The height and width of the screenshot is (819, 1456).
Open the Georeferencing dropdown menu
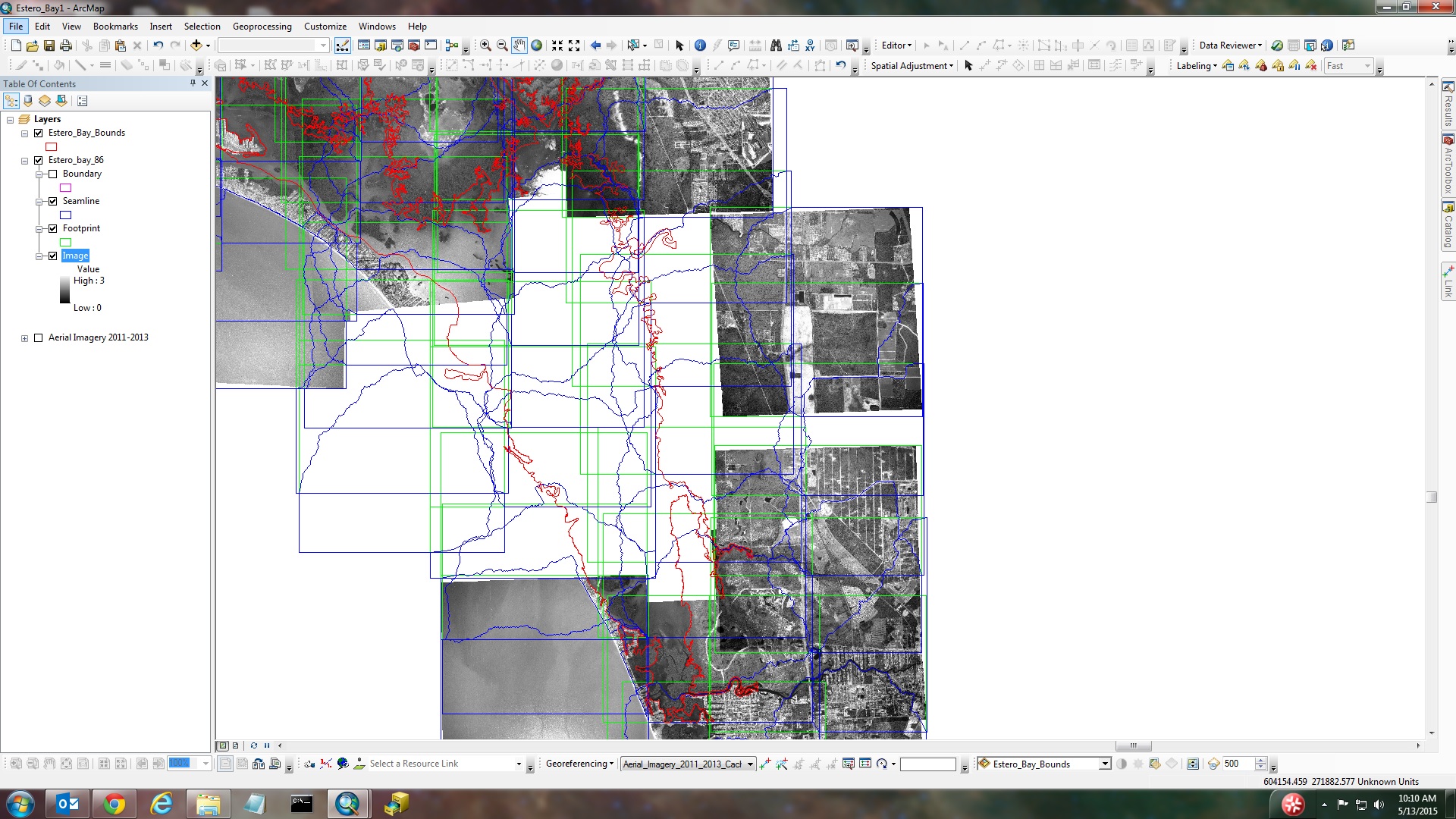point(579,764)
